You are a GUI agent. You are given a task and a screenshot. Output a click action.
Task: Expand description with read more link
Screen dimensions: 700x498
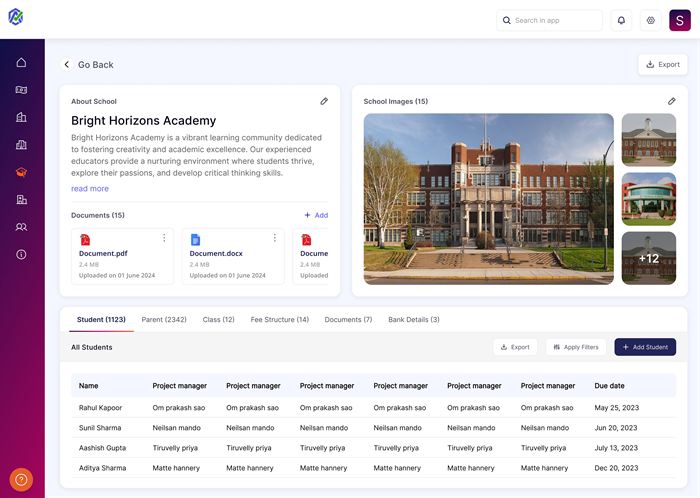pos(90,188)
